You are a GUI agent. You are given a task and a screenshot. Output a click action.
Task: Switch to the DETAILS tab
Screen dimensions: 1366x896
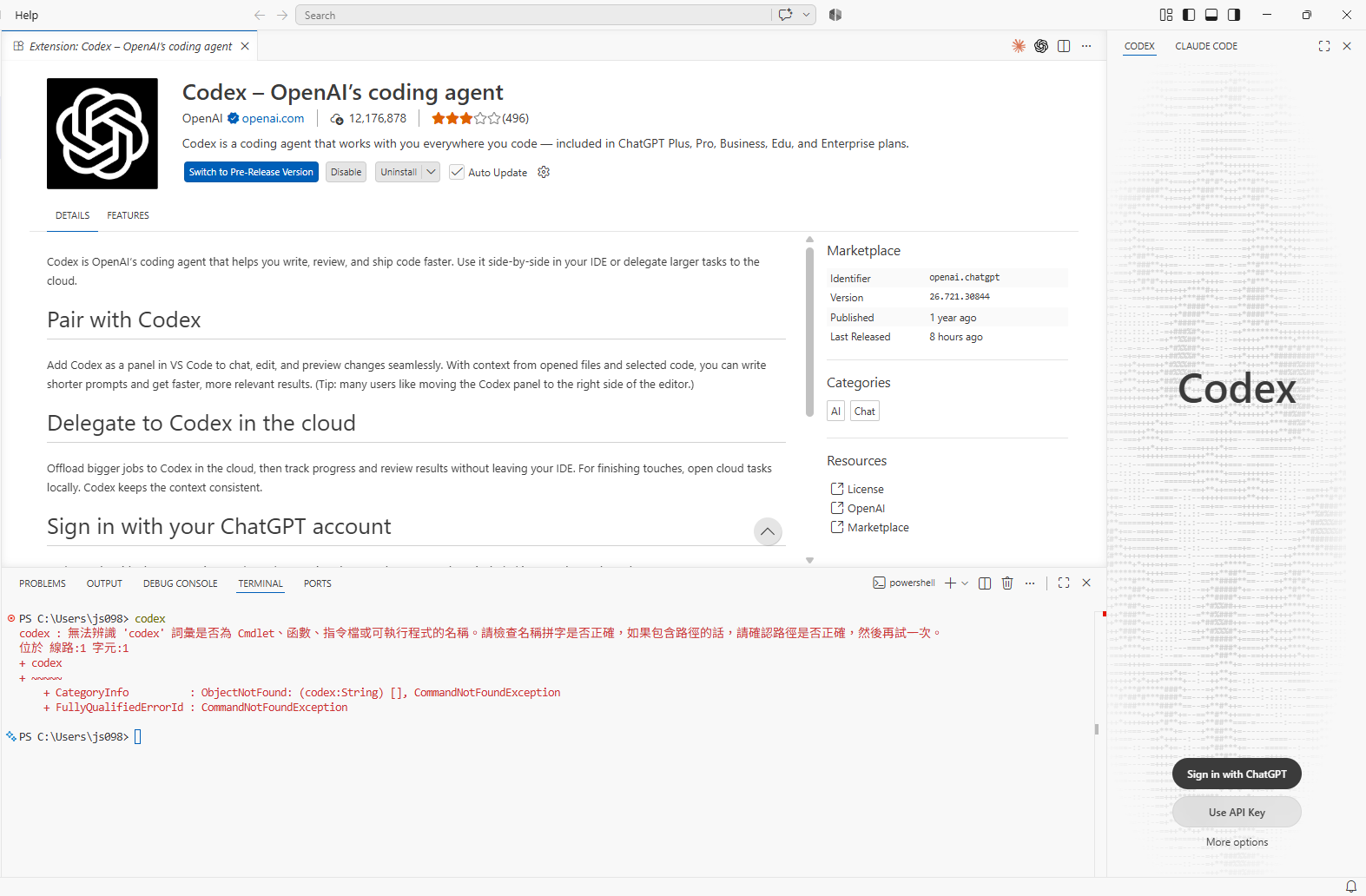coord(73,215)
